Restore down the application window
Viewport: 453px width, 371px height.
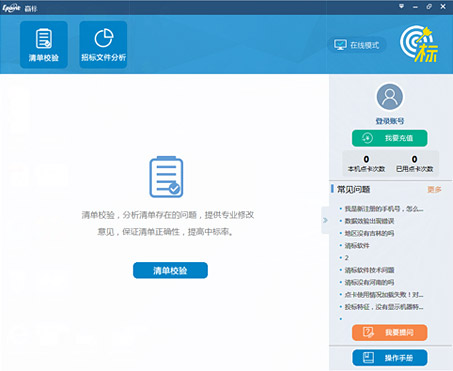pos(429,6)
